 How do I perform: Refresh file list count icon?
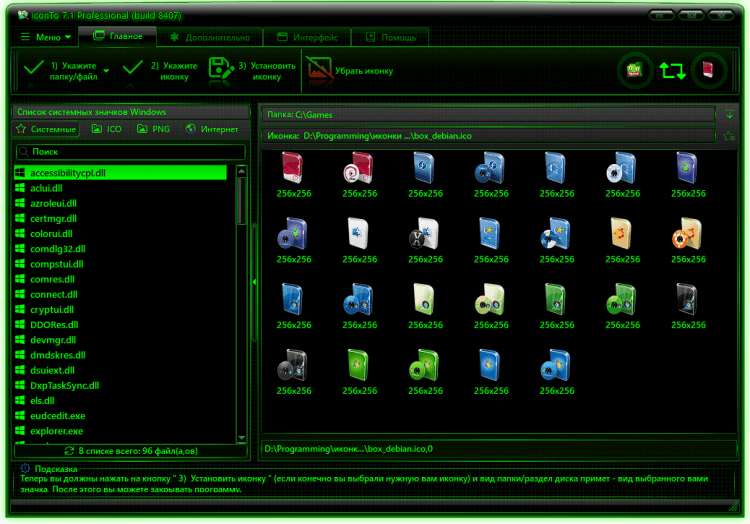coord(69,451)
